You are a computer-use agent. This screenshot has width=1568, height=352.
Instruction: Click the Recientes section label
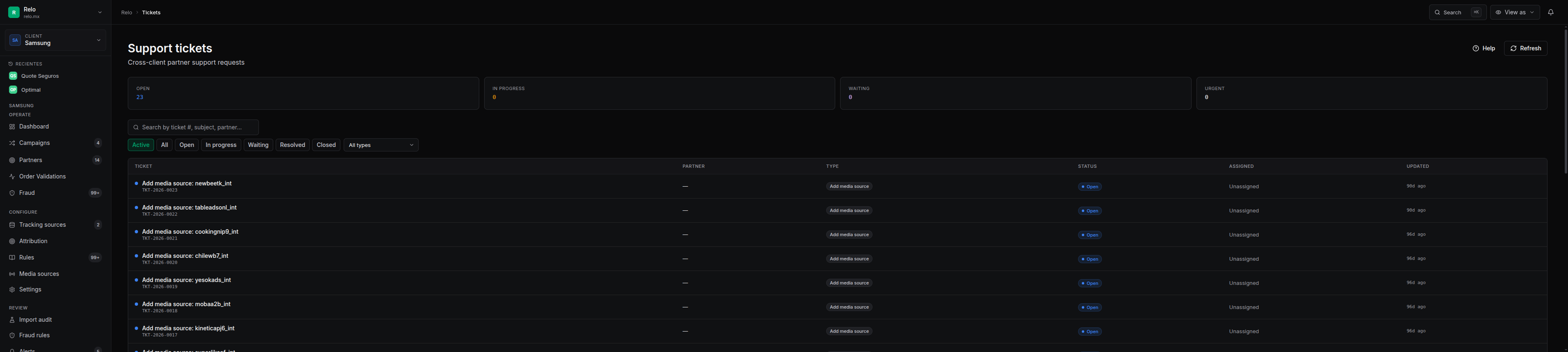[29, 64]
